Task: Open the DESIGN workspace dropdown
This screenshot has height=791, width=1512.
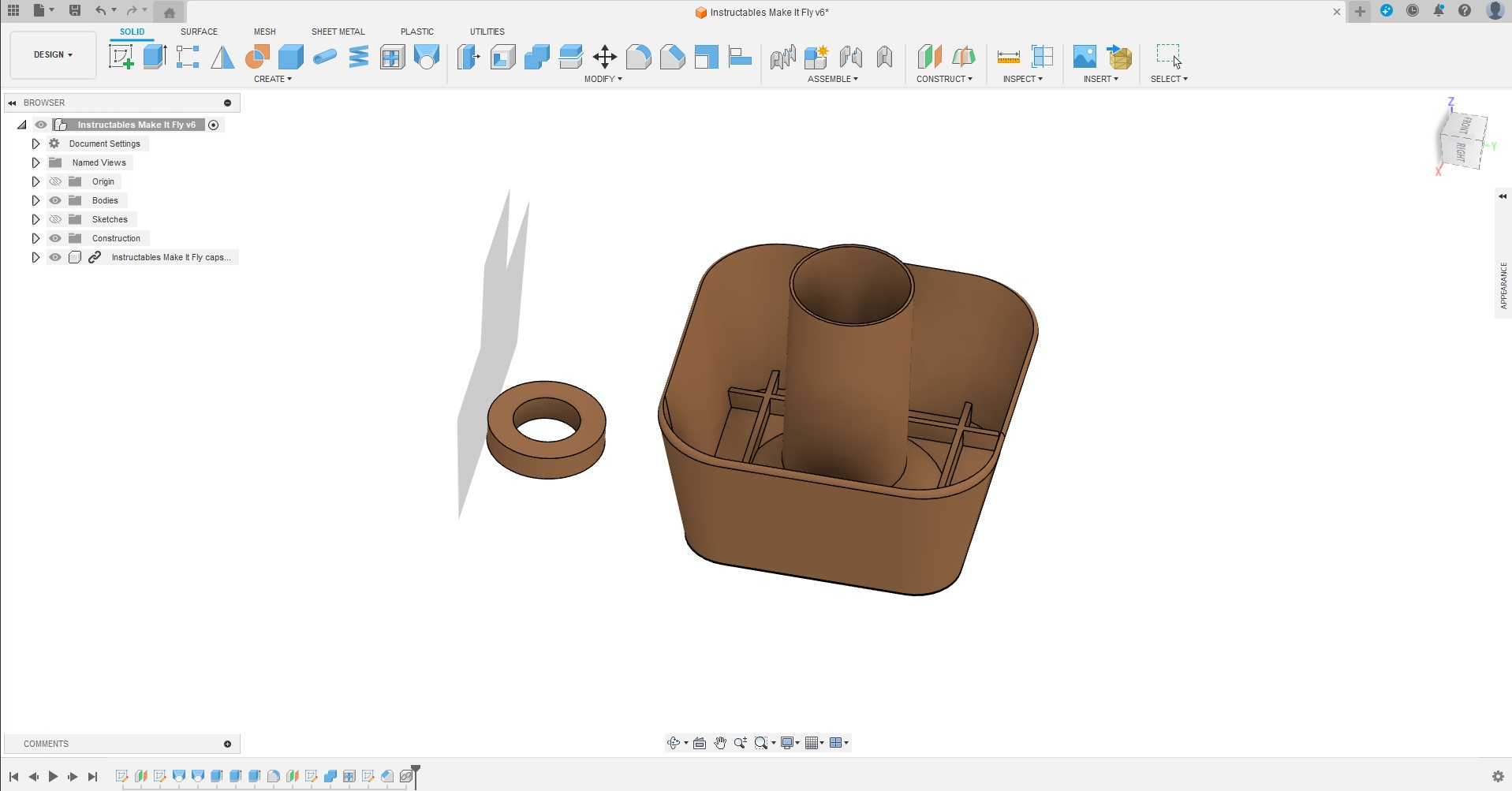Action: 53,55
